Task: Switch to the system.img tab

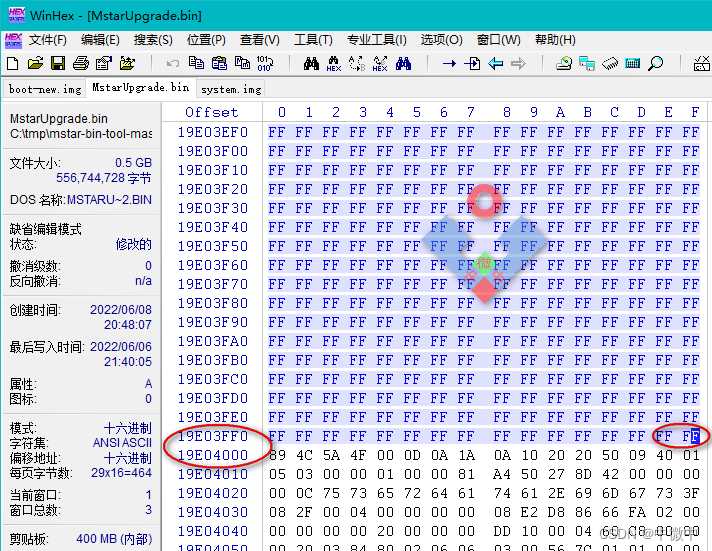Action: [231, 89]
